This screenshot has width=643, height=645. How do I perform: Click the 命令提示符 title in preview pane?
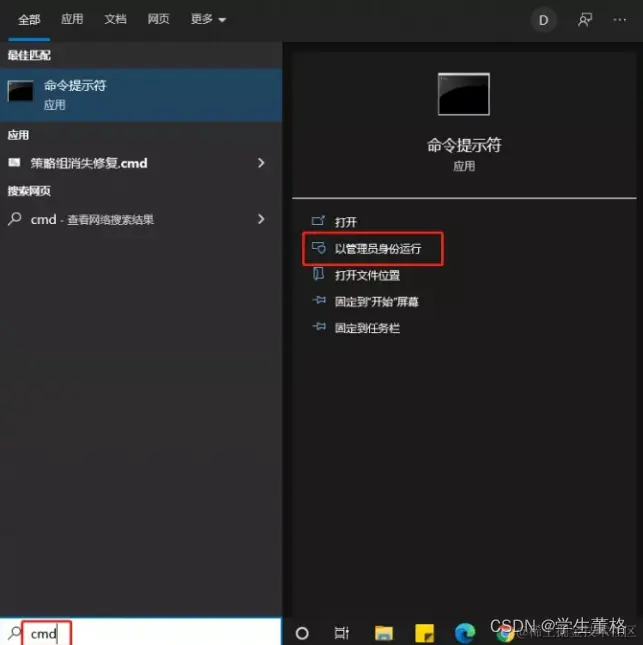tap(464, 145)
